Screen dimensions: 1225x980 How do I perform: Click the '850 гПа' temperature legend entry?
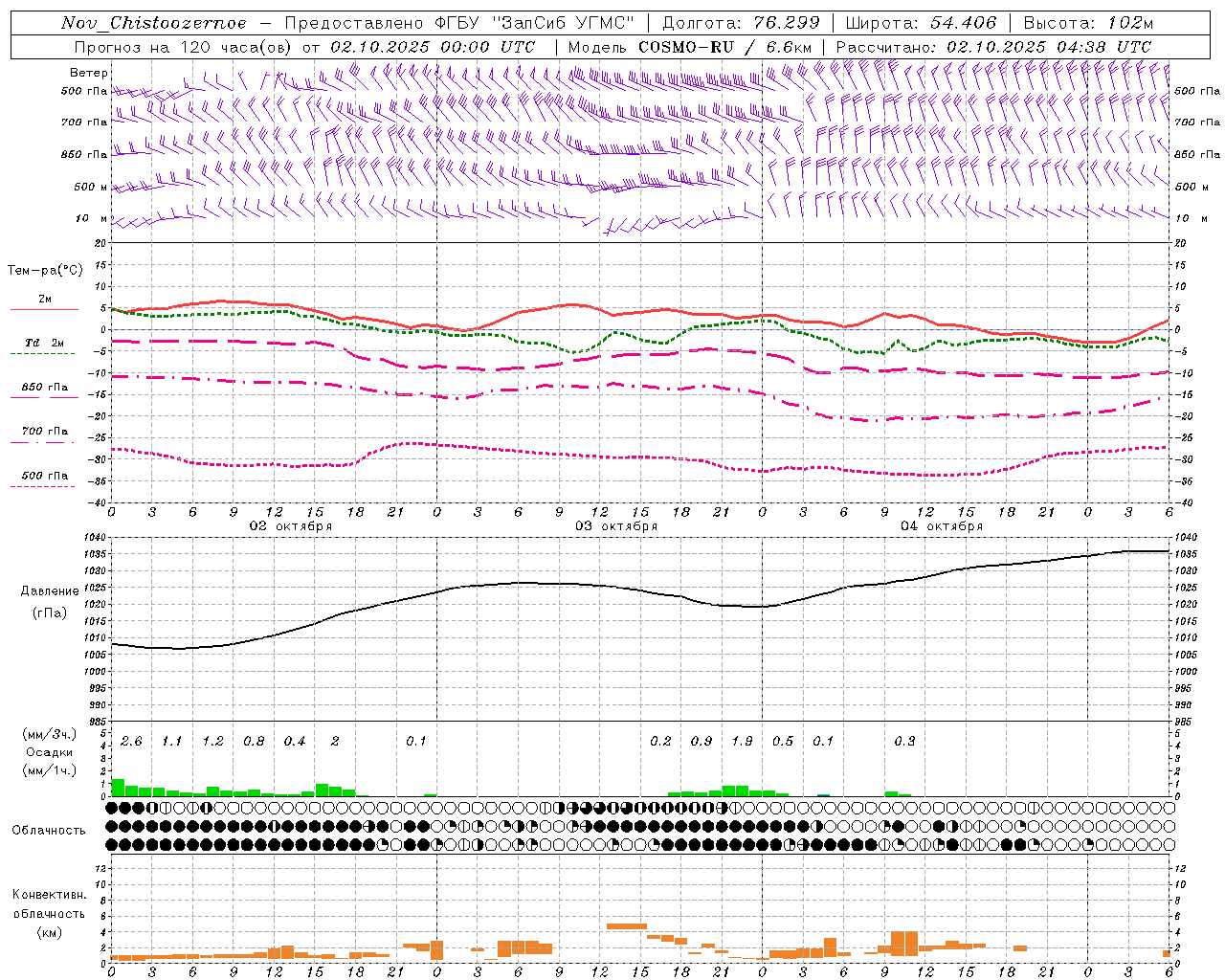45,388
